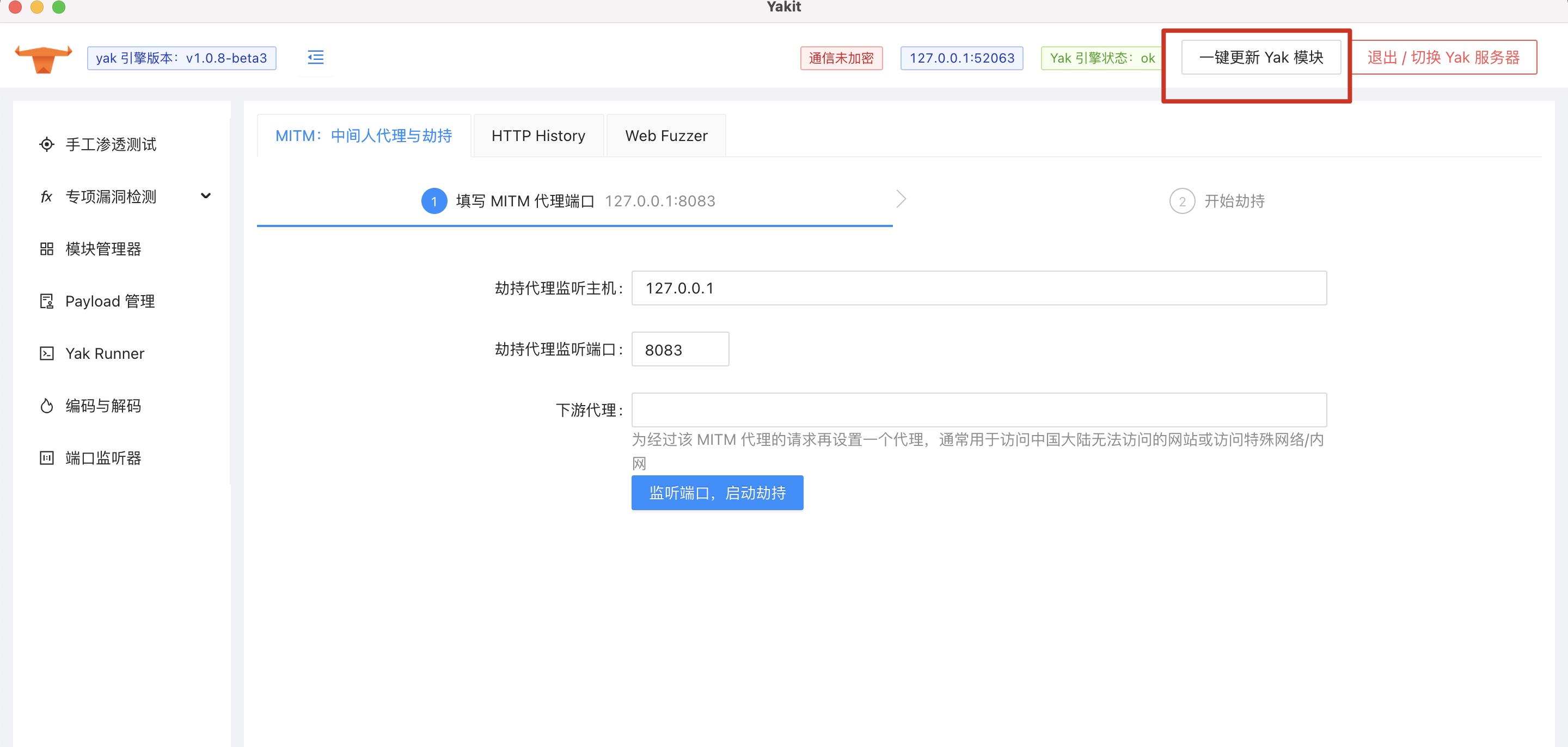
Task: Click the Yakit bull logo icon
Action: (x=42, y=58)
